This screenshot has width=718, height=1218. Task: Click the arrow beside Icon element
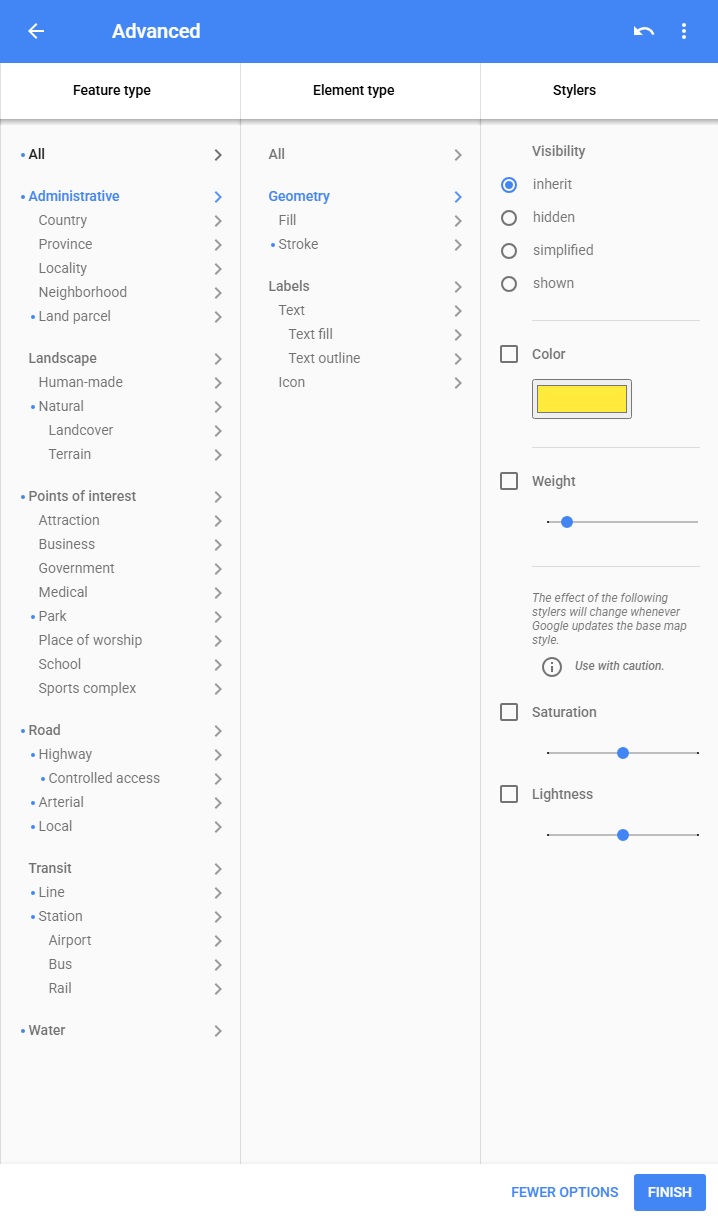(x=457, y=383)
